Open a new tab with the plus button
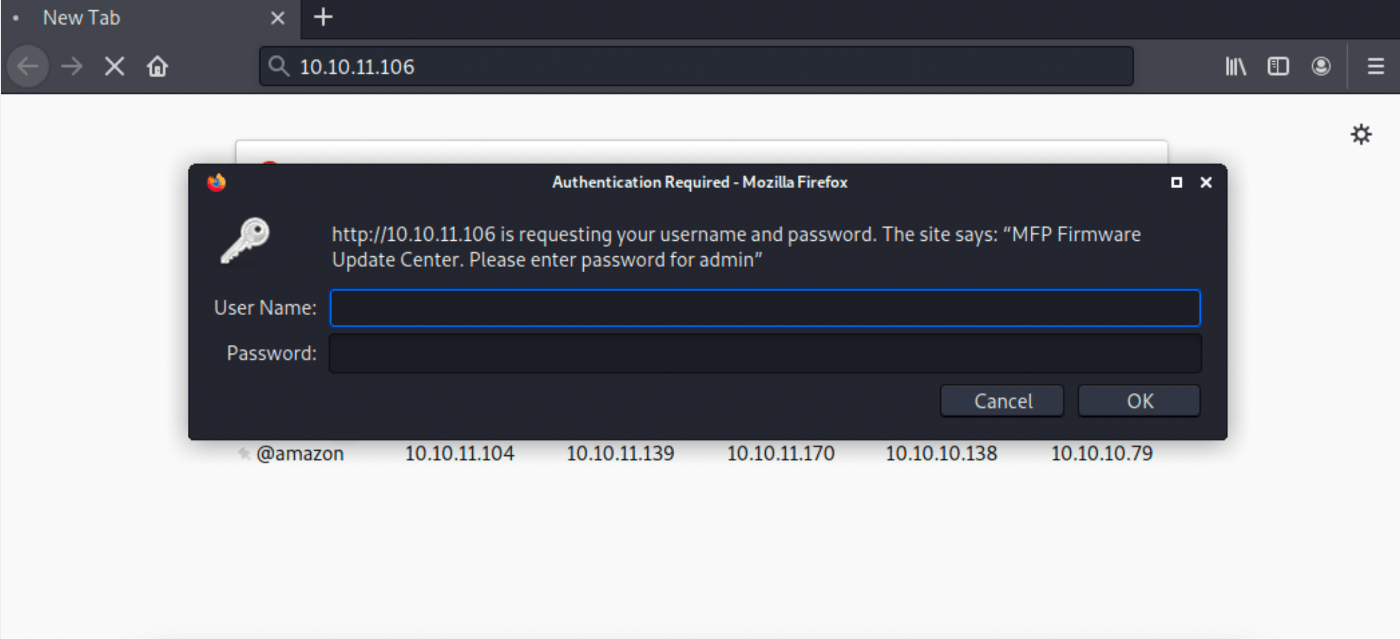The width and height of the screenshot is (1400, 639). [322, 17]
